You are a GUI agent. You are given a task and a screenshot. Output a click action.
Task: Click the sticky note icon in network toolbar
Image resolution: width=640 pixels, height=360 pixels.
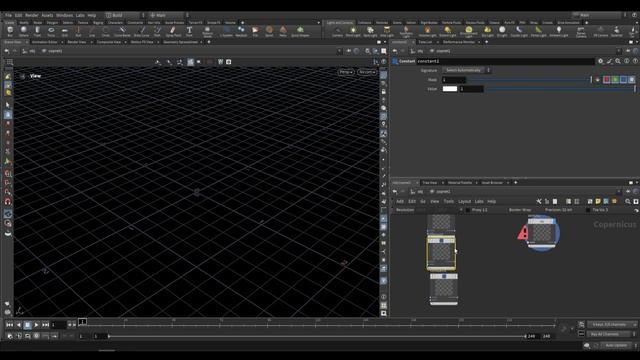598,201
